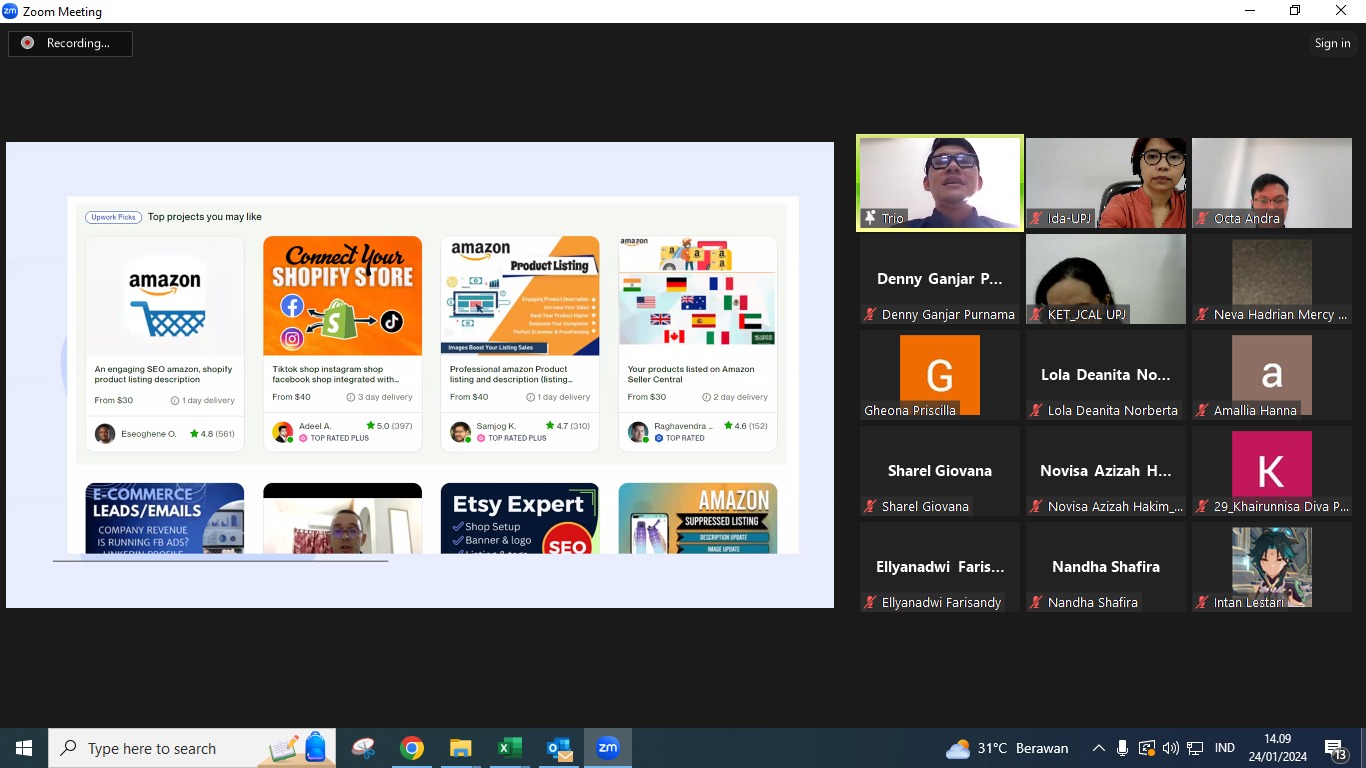Select Octa Andra participant video
This screenshot has width=1366, height=768.
(x=1272, y=183)
